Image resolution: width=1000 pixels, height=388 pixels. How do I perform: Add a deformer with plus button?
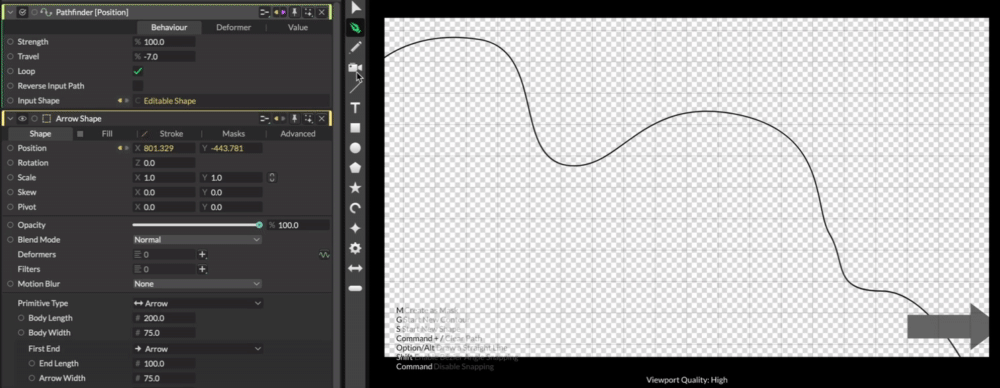click(x=202, y=255)
